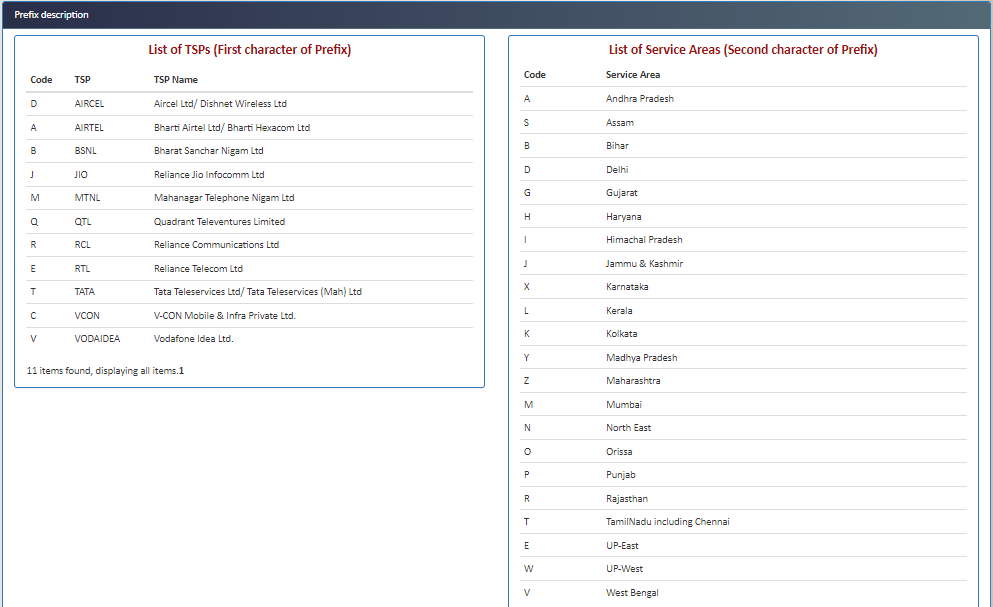
Task: Select the JIO TSP cell
Action: click(81, 175)
